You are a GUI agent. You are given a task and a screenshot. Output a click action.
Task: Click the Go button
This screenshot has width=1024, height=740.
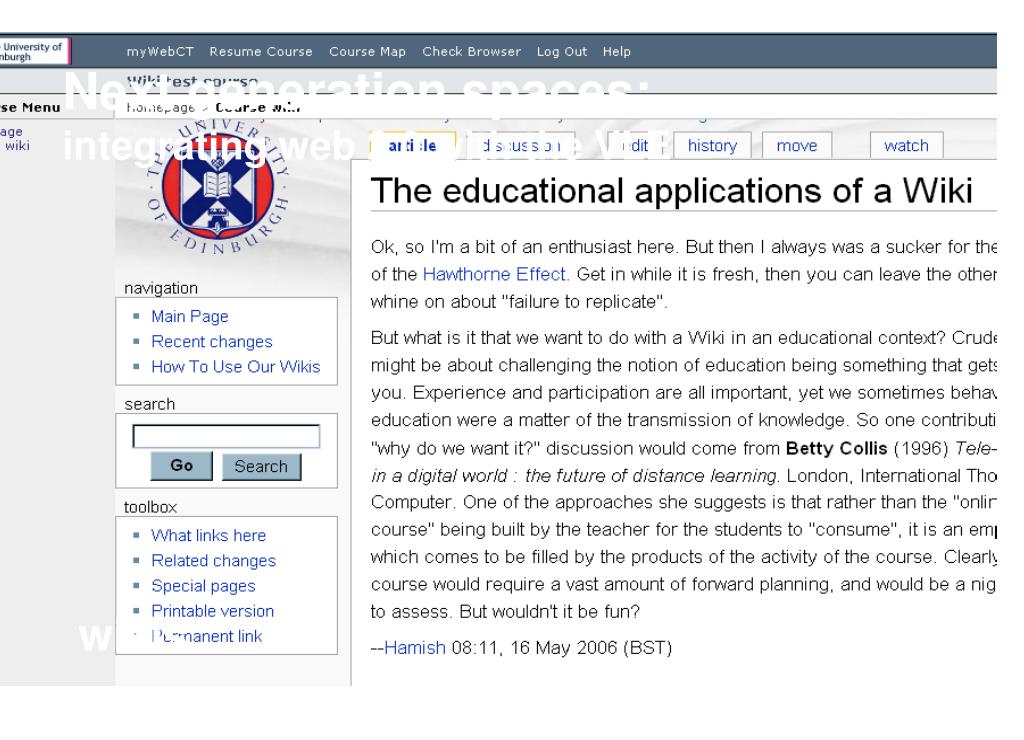point(182,466)
